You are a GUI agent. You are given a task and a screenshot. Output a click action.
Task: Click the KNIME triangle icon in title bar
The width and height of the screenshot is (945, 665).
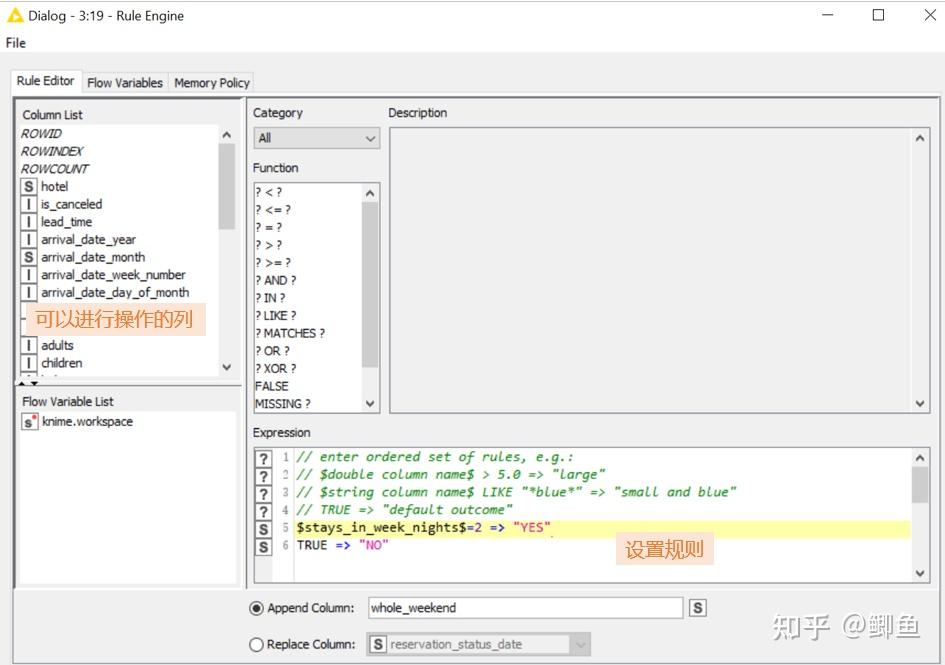tap(14, 15)
